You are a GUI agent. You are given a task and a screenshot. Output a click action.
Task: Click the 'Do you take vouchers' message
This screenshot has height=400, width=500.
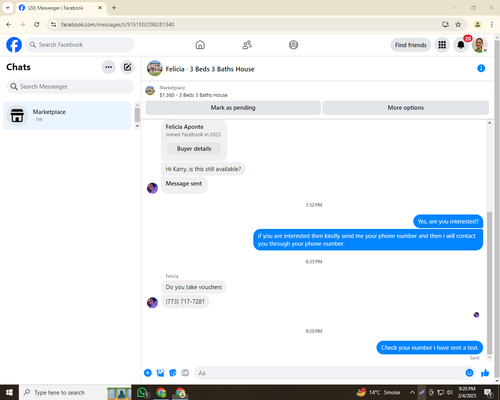pyautogui.click(x=194, y=287)
